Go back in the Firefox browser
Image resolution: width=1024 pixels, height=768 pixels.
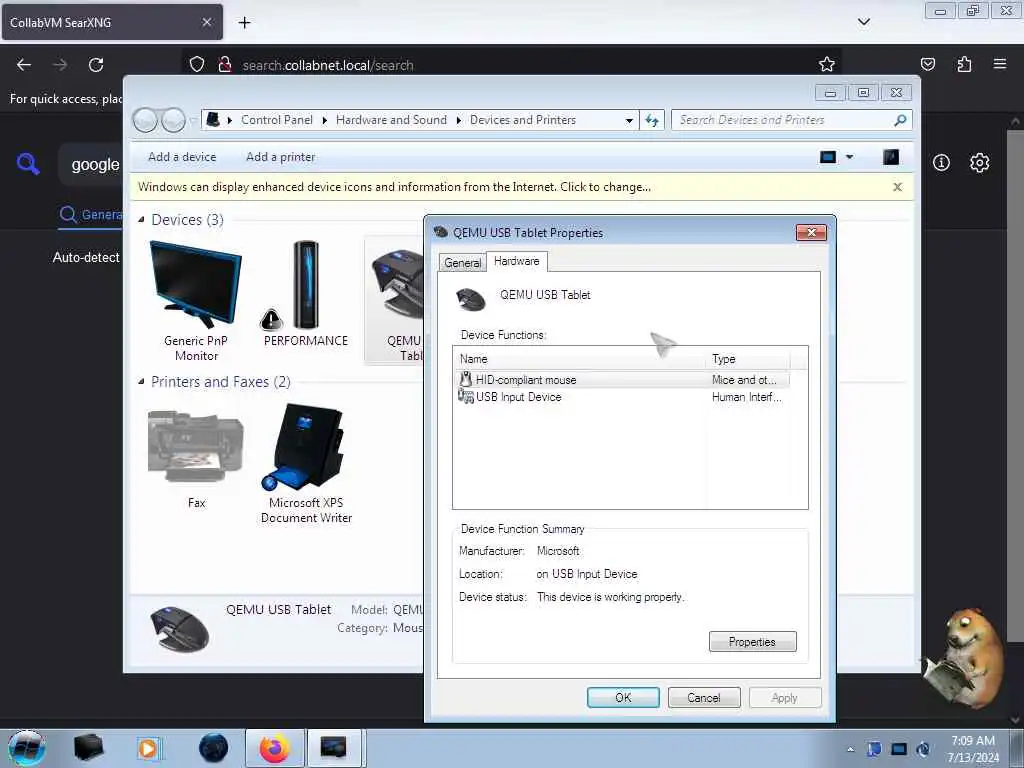(24, 65)
